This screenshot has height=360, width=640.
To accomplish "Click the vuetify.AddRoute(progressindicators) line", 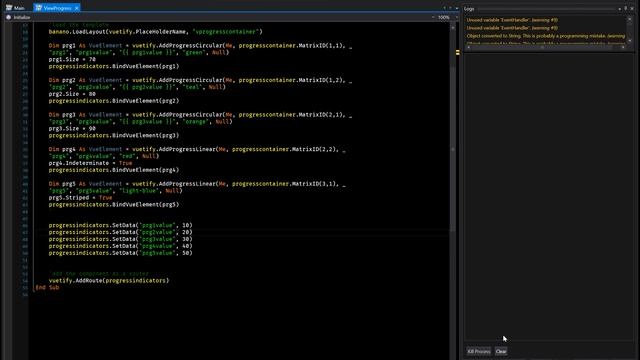I will point(109,281).
